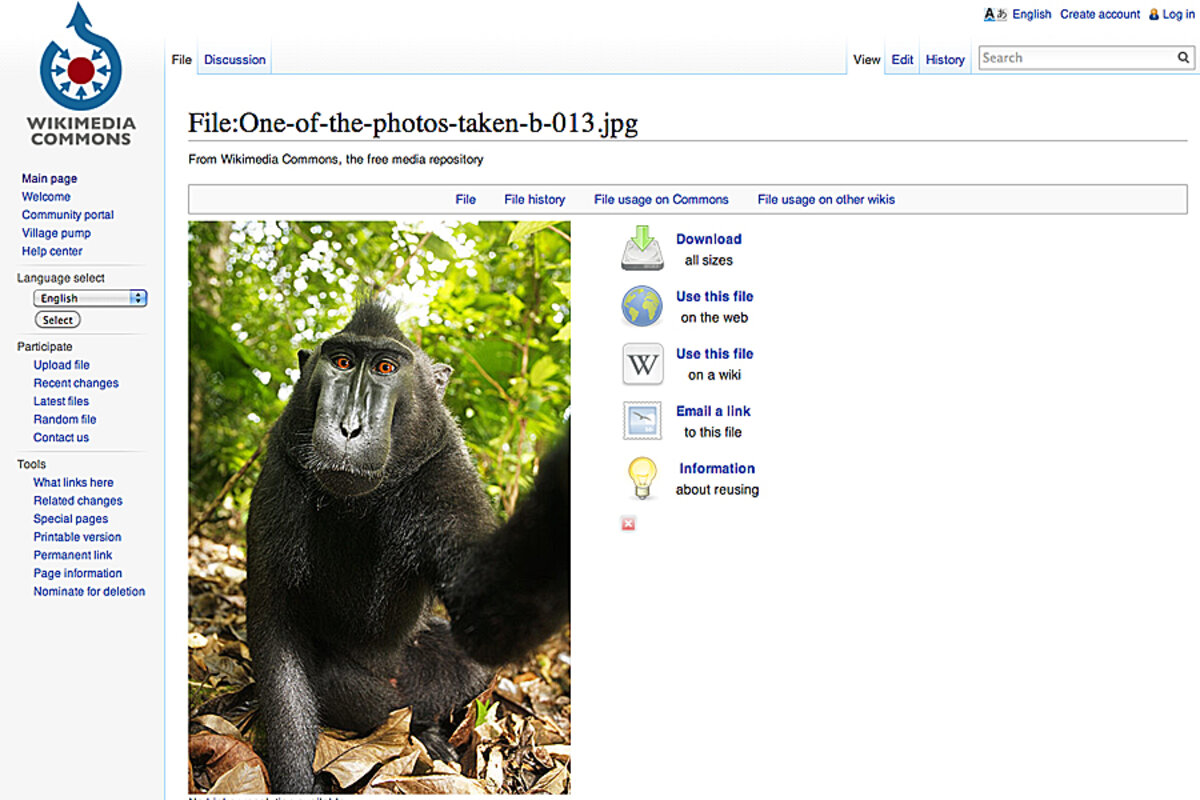Click Log in link
The height and width of the screenshot is (800, 1200).
pyautogui.click(x=1179, y=15)
